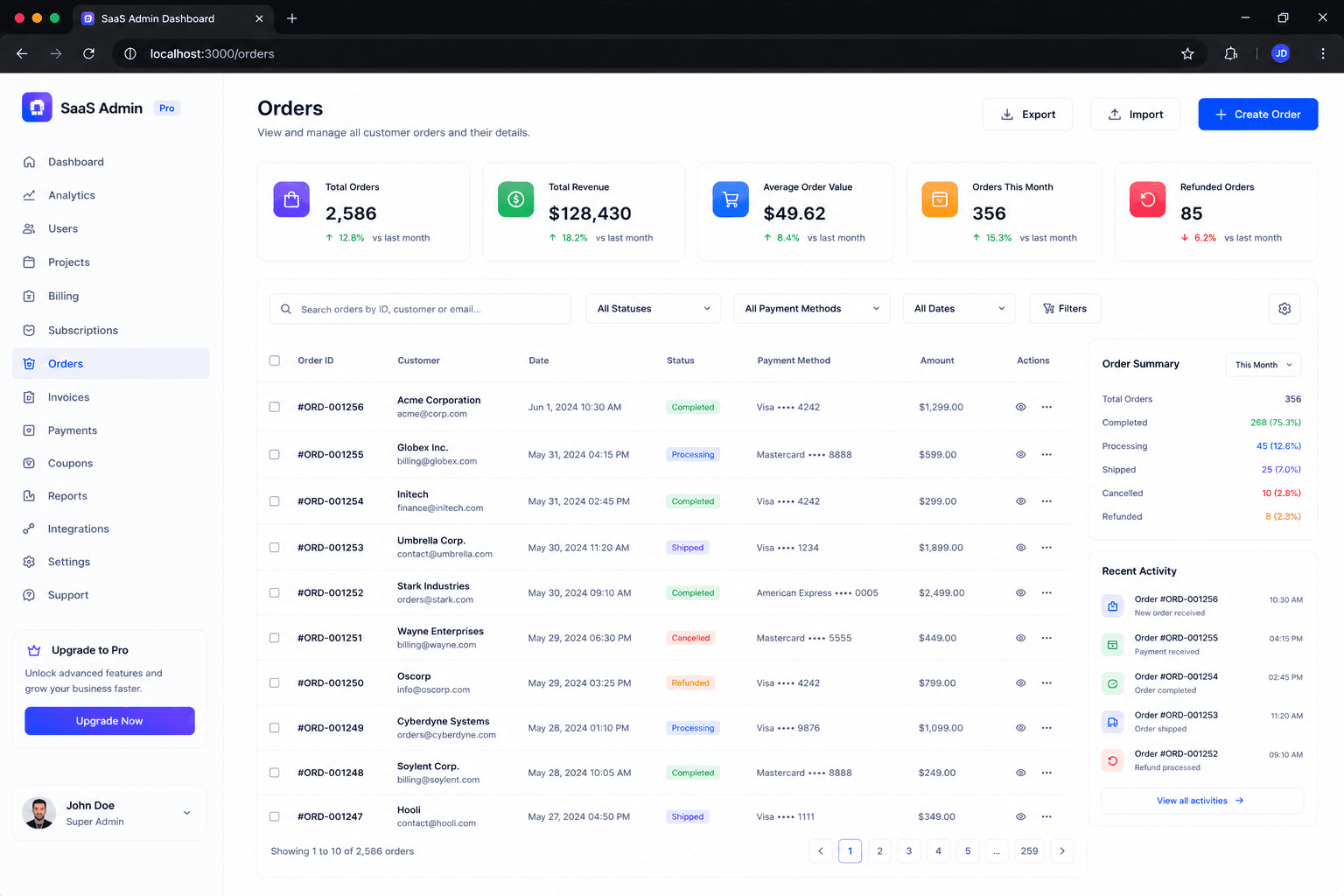Click the order search input field
The width and height of the screenshot is (1344, 896).
[420, 309]
